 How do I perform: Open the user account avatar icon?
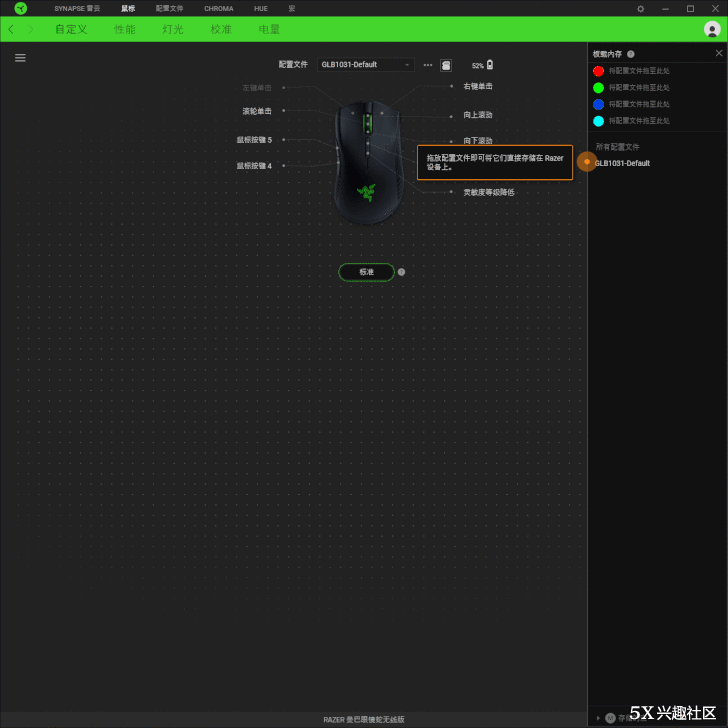coord(712,29)
